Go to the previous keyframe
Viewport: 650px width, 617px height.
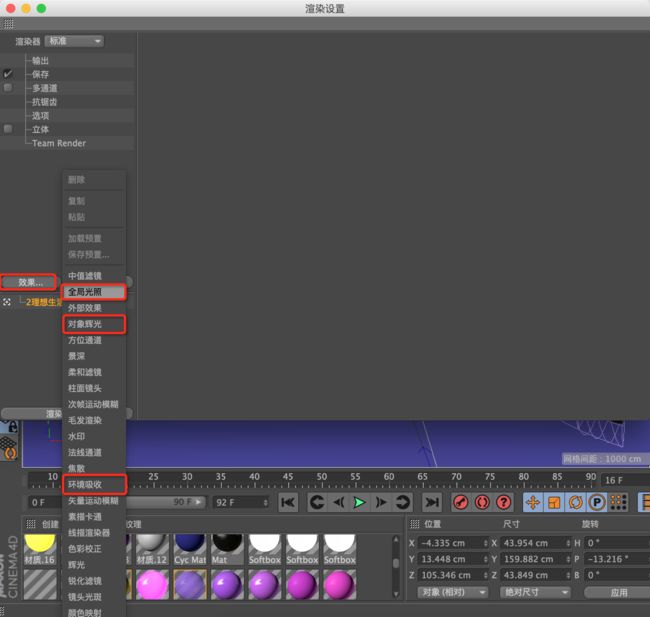317,503
